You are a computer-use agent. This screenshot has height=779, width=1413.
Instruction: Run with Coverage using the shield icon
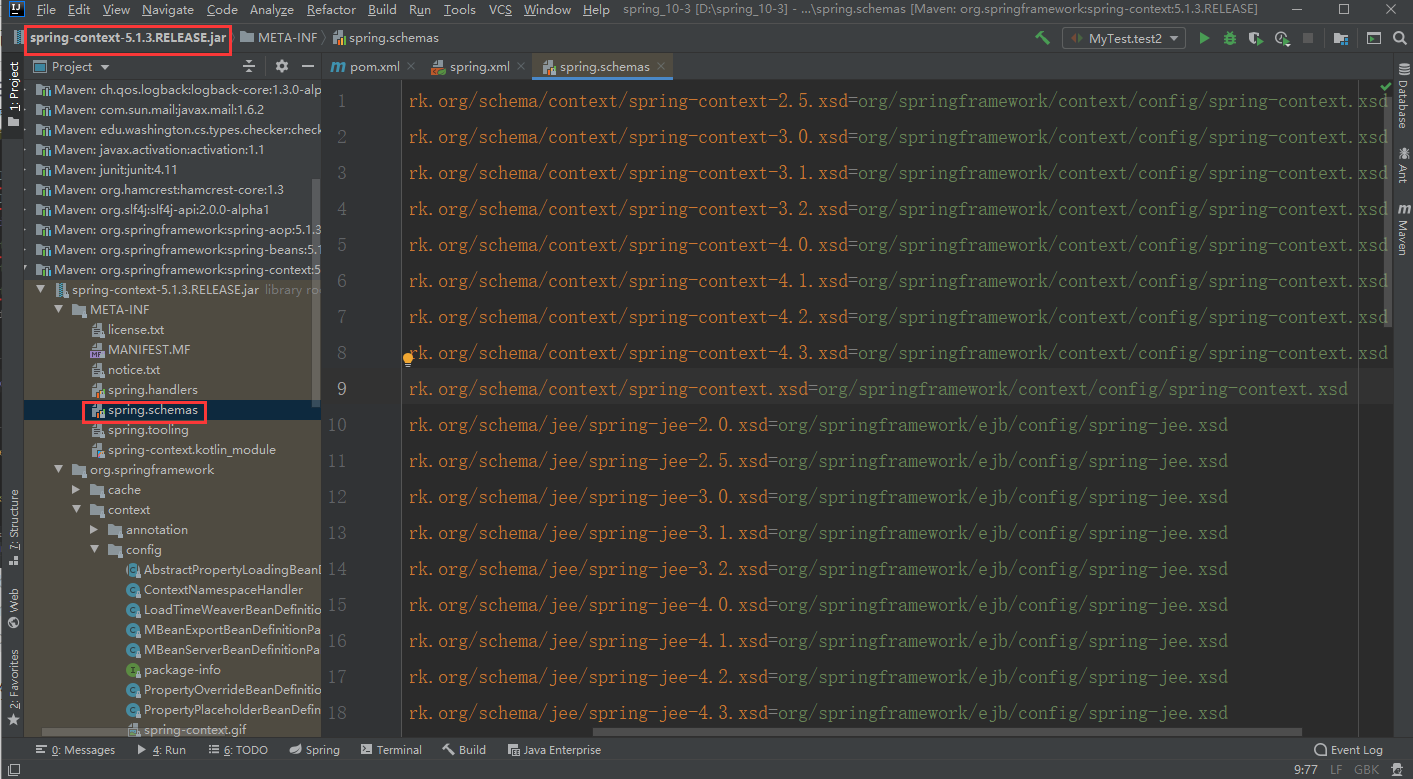[1256, 38]
